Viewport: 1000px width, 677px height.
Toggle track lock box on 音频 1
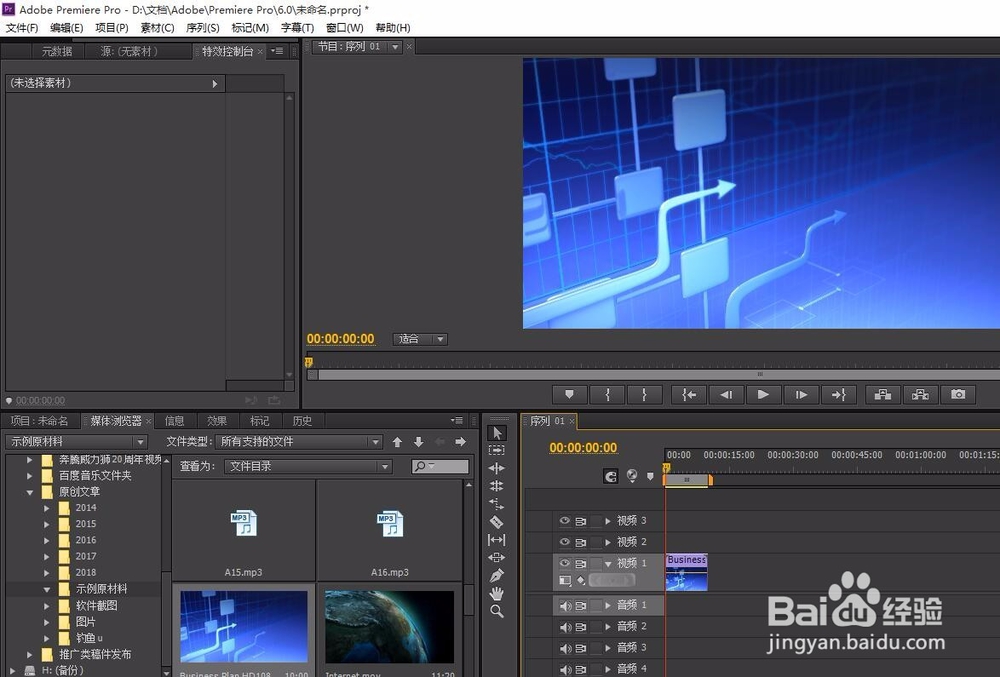pos(596,606)
